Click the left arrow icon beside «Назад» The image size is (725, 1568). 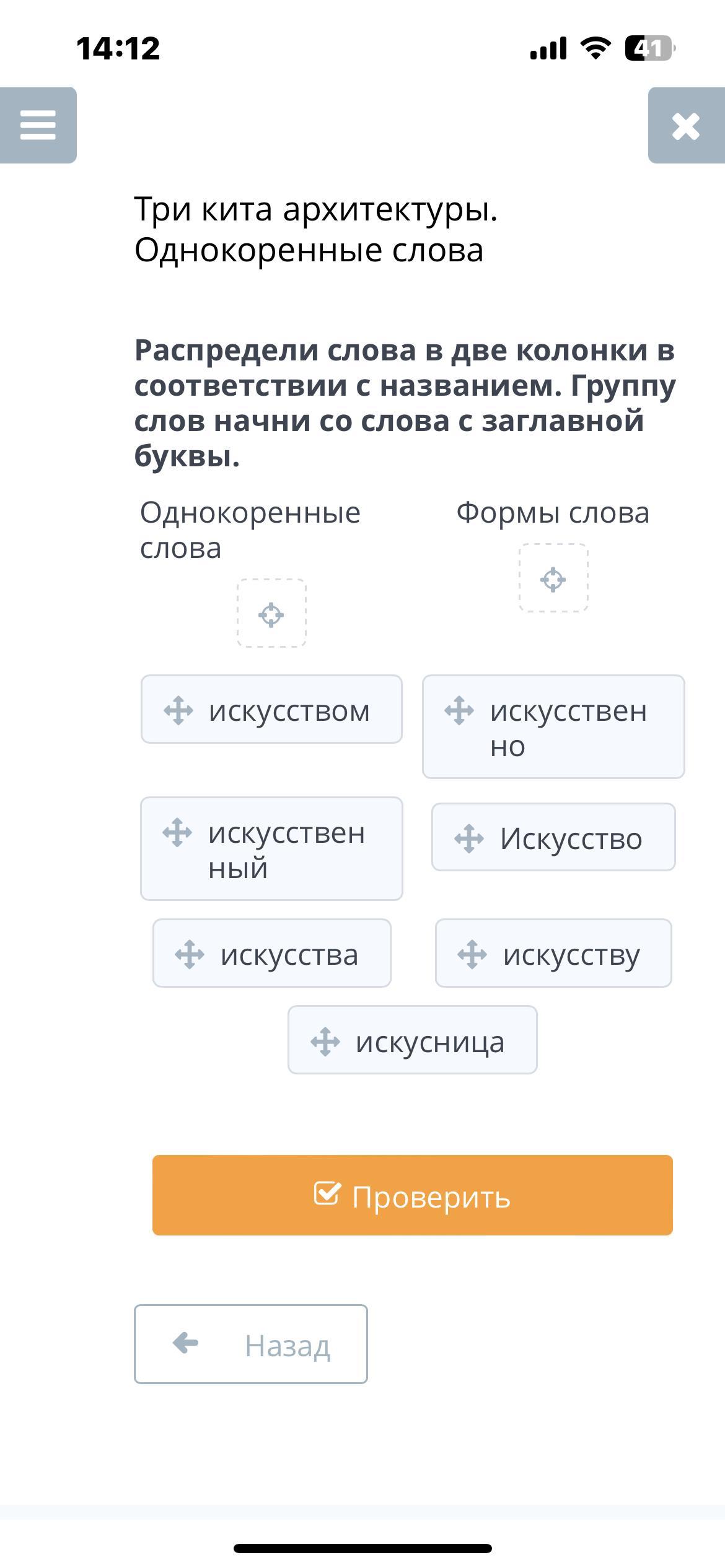pos(186,1343)
